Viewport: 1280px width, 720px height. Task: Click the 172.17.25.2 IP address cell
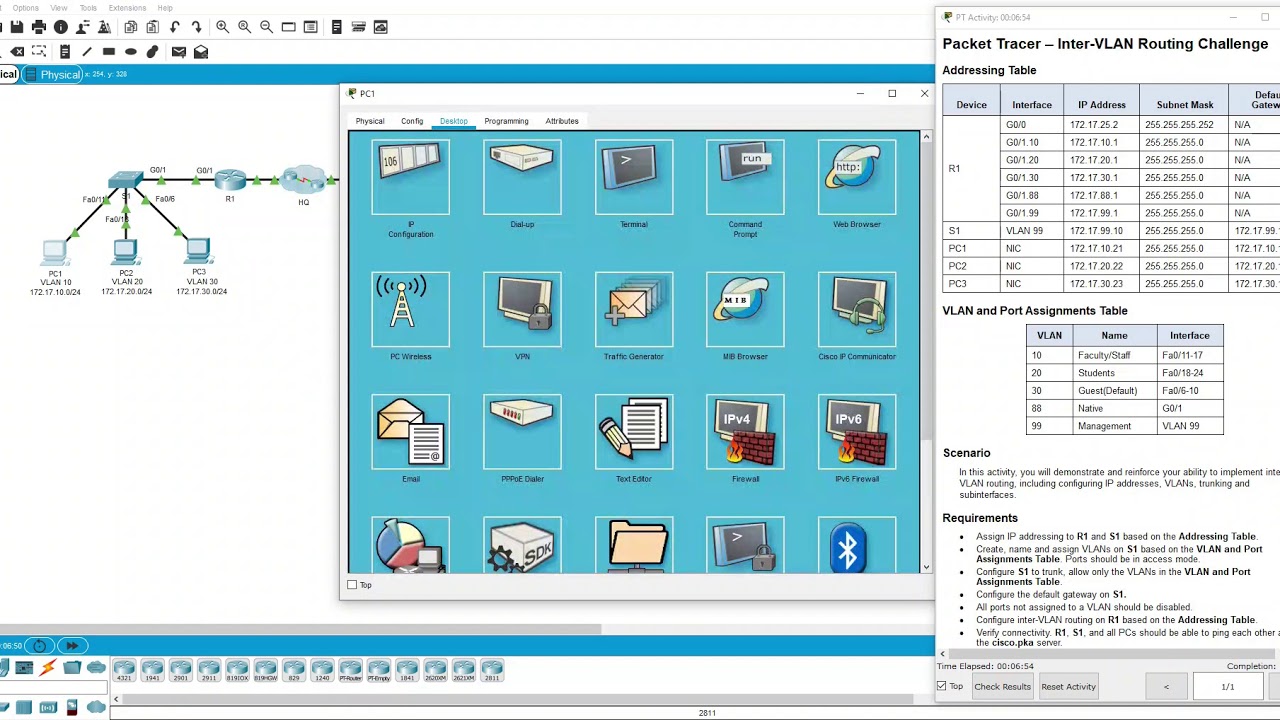click(x=1102, y=125)
